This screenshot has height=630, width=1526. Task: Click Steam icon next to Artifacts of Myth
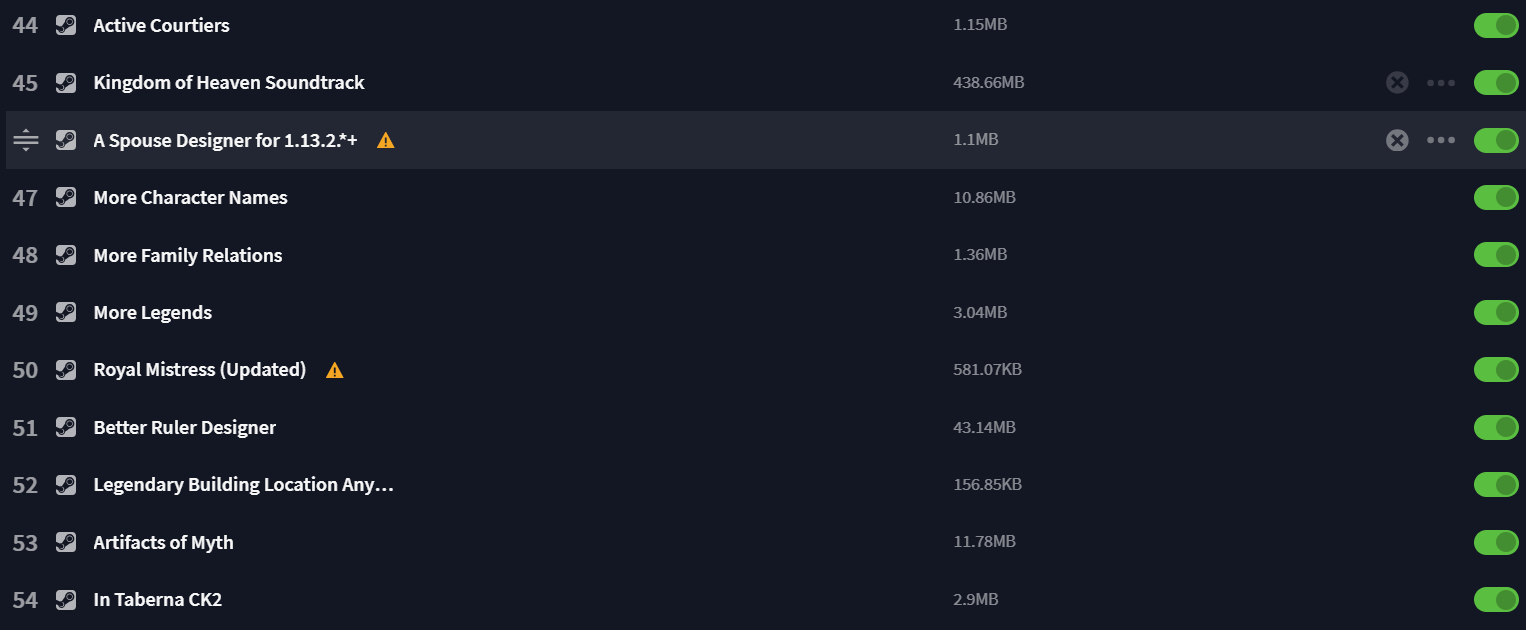point(66,542)
